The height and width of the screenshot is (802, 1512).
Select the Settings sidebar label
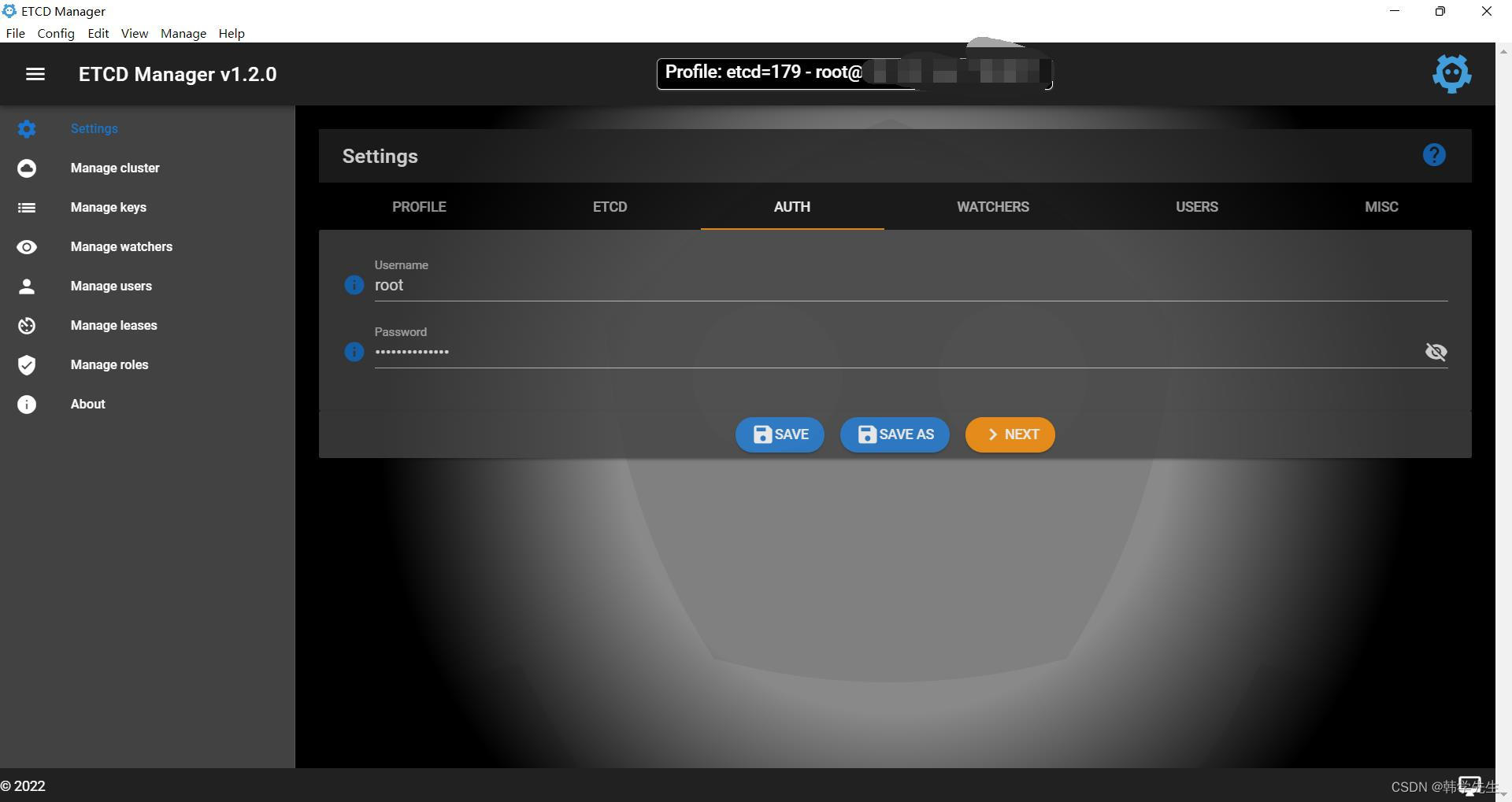point(94,128)
